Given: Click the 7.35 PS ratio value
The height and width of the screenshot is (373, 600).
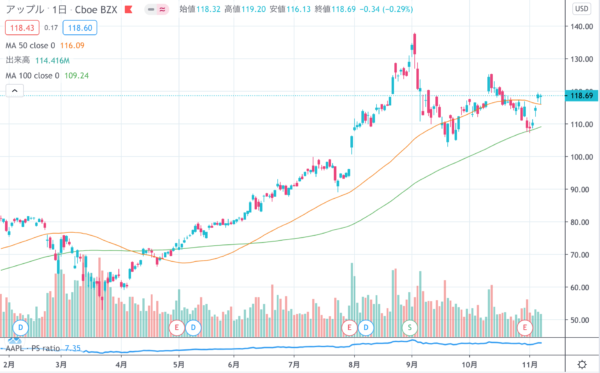Looking at the screenshot, I should click(73, 348).
